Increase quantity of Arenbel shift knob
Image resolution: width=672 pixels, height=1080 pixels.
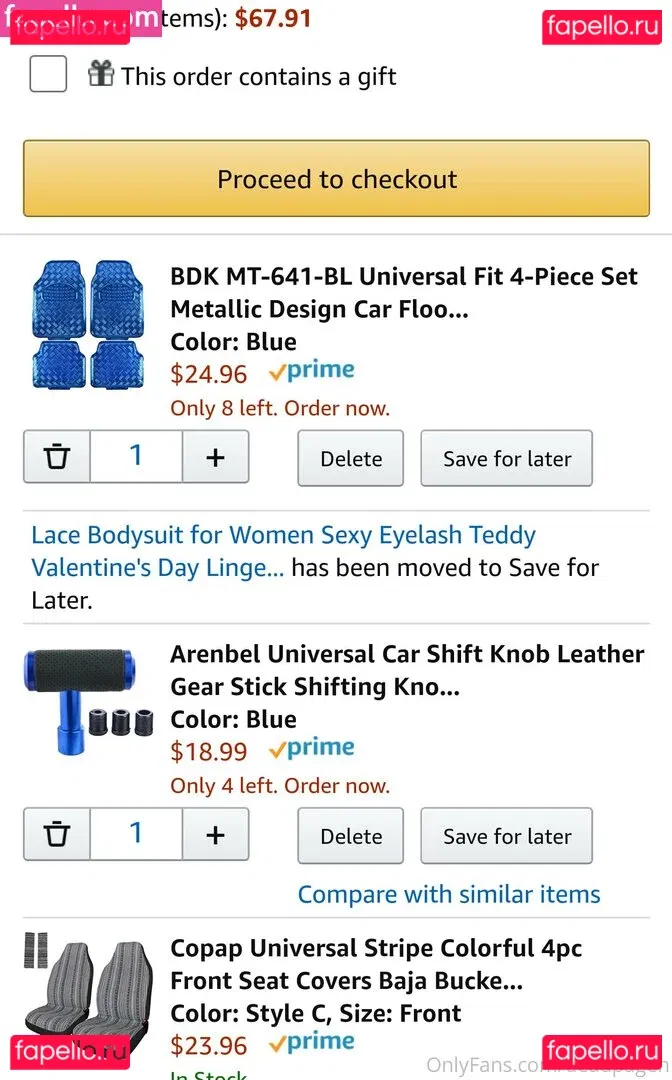tap(215, 835)
